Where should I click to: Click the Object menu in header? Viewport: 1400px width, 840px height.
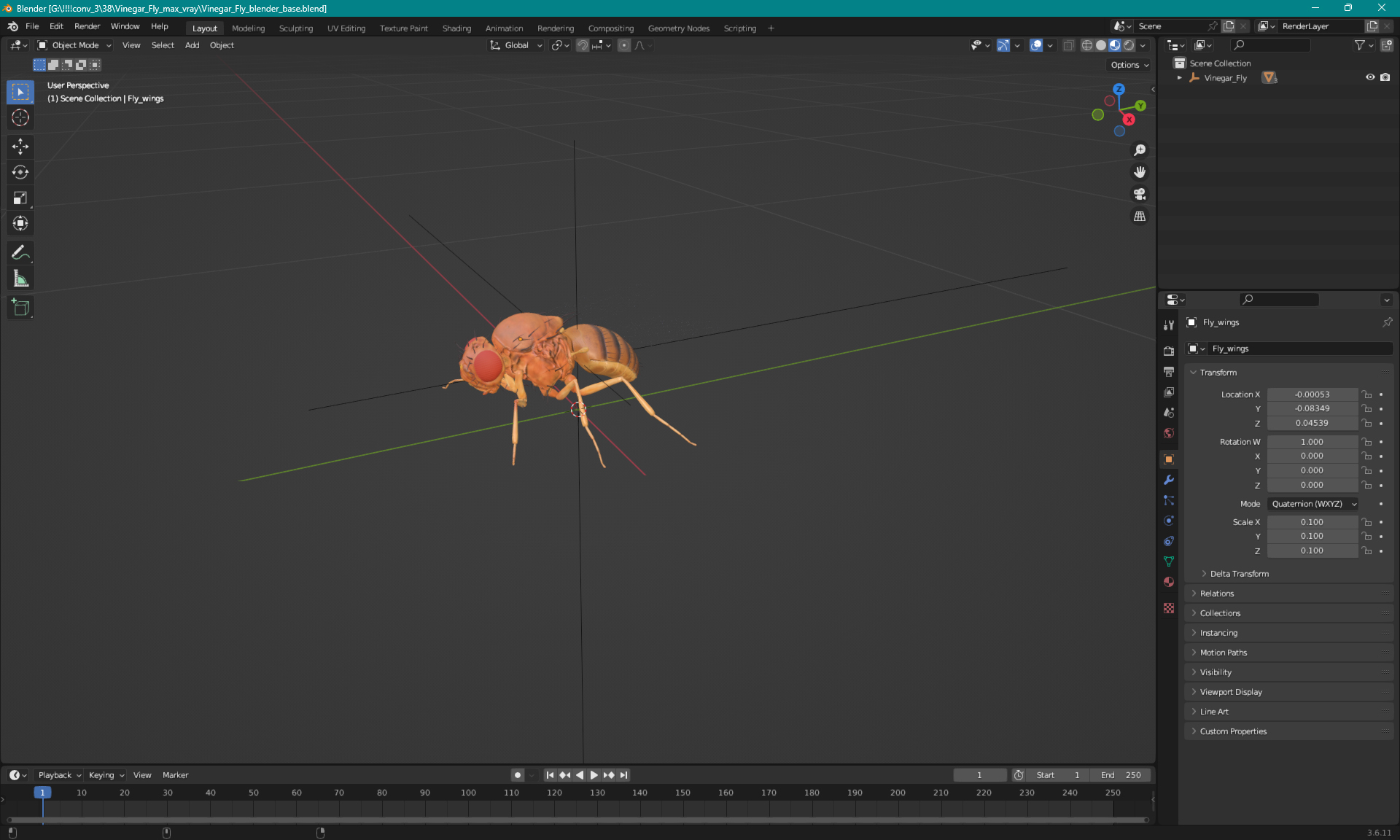coord(222,45)
